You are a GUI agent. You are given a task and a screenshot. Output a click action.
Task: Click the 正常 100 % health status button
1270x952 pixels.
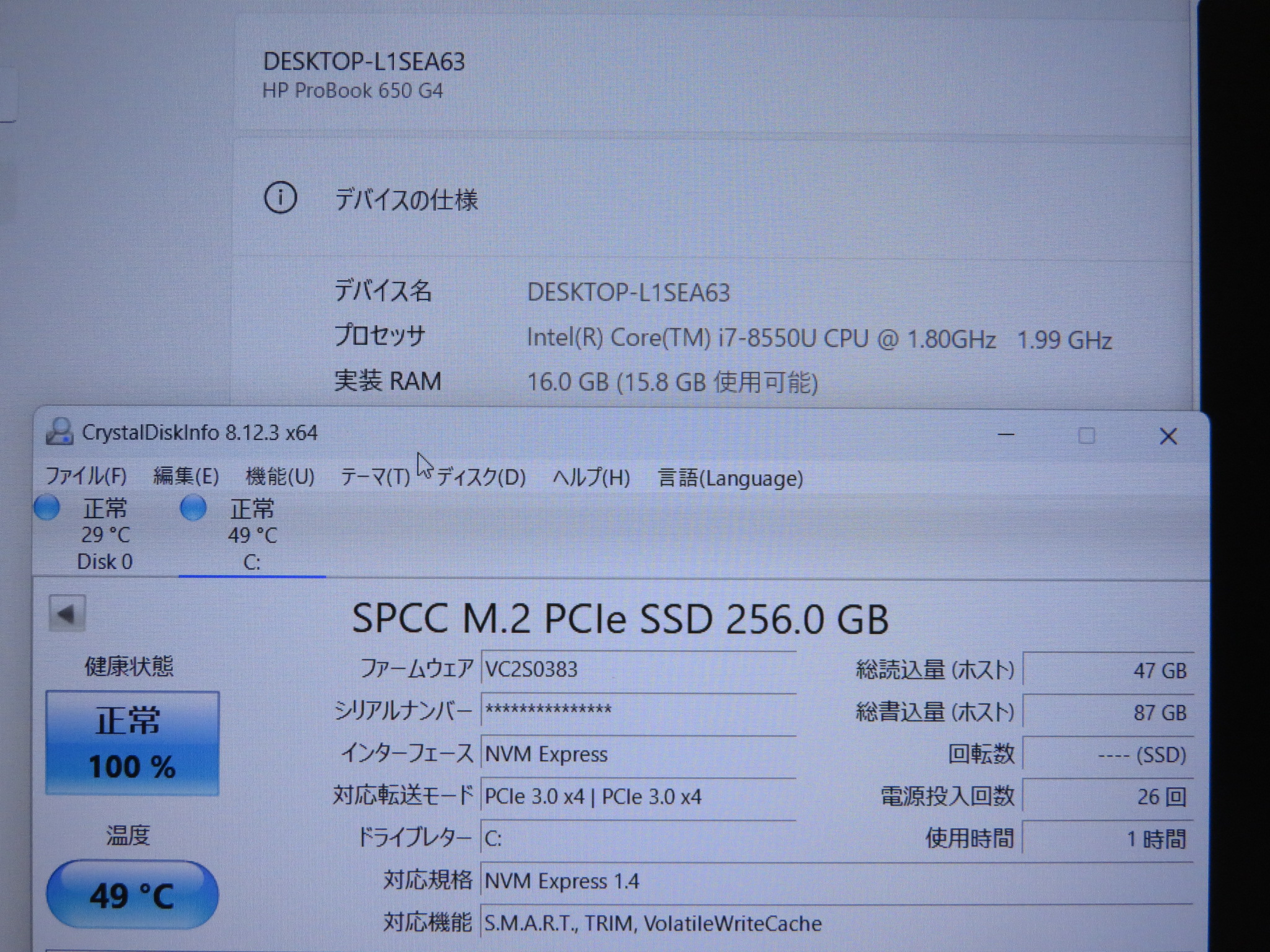point(132,743)
